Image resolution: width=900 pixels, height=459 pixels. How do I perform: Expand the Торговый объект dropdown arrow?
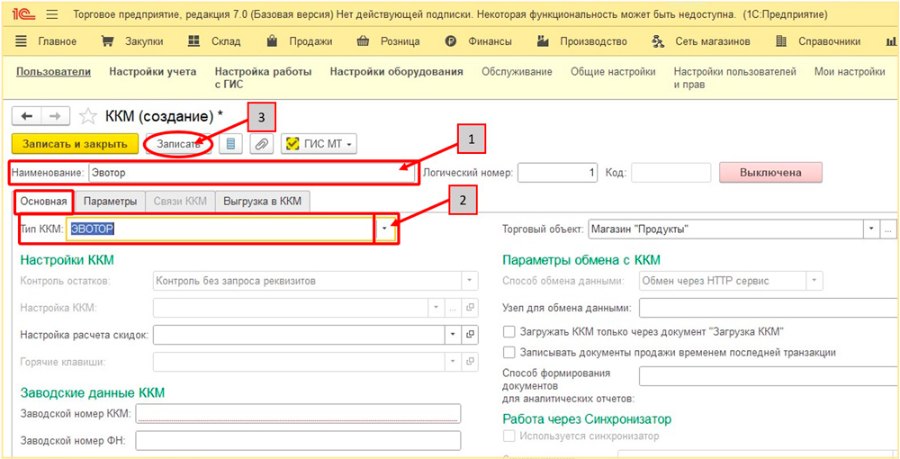tap(871, 229)
